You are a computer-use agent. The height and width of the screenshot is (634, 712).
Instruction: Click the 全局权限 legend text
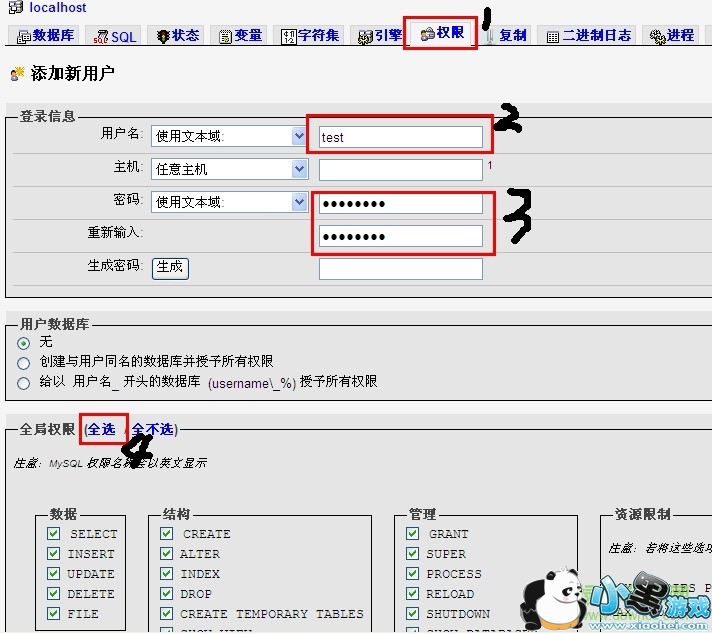click(47, 429)
